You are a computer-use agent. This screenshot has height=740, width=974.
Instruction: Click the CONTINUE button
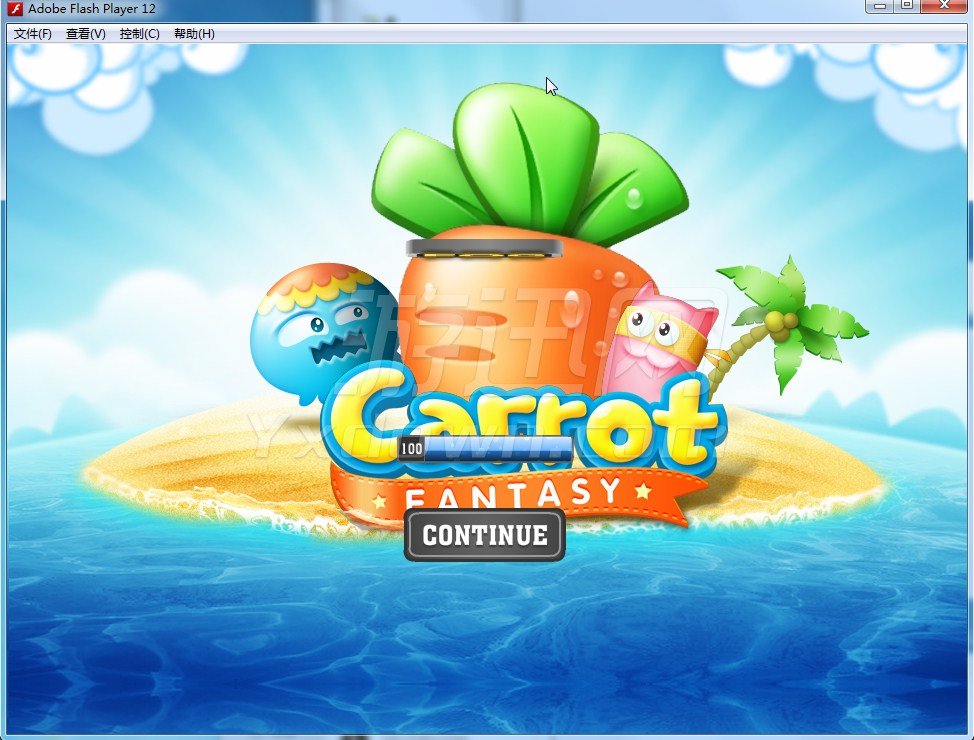point(485,535)
